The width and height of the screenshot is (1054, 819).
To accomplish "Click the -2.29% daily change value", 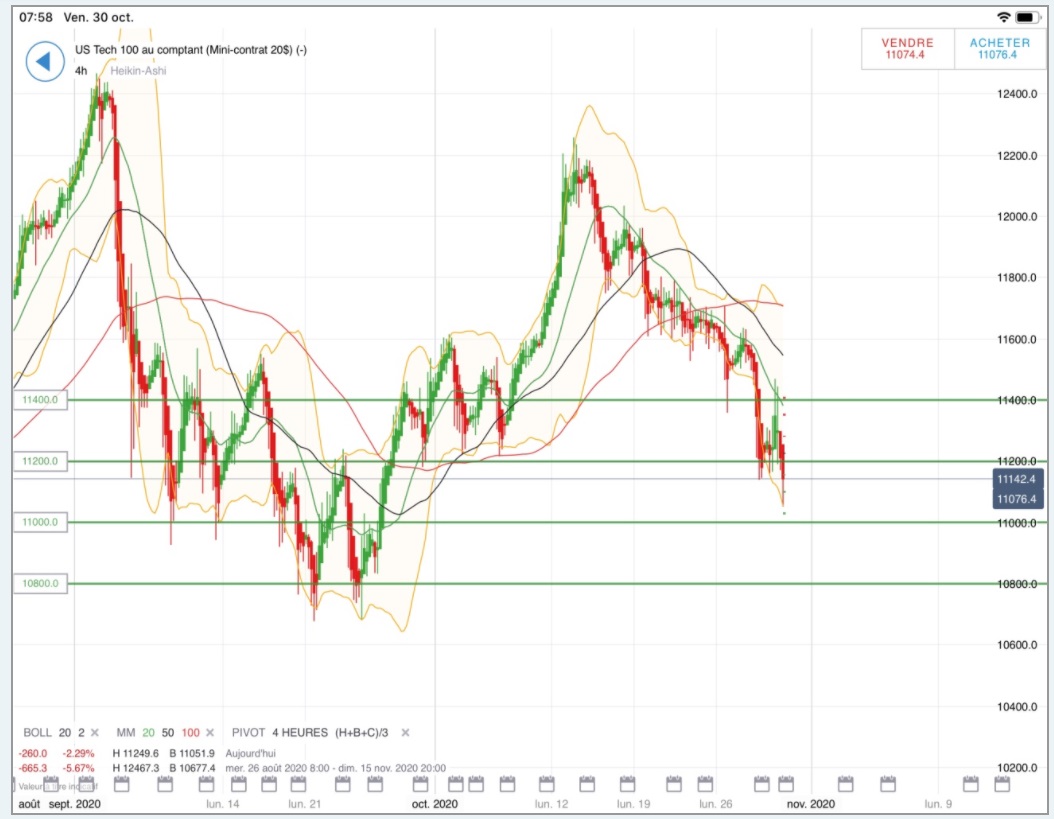I will point(79,754).
